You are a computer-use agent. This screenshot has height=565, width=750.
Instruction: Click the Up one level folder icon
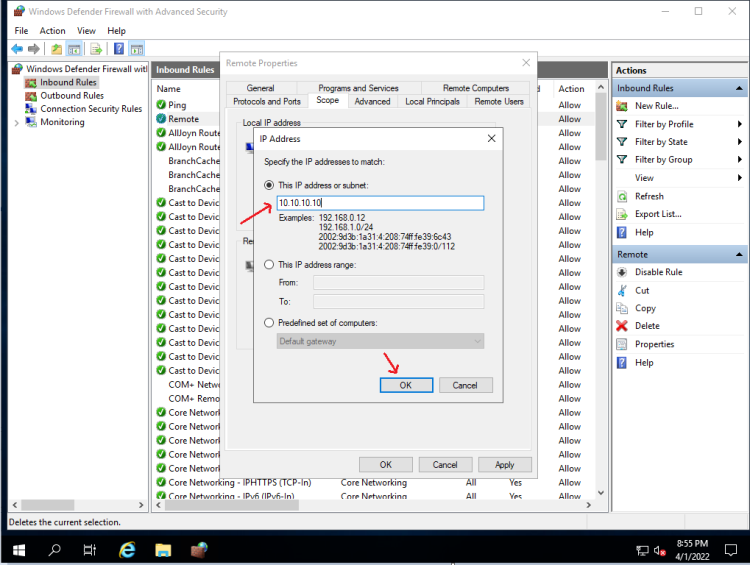56,49
